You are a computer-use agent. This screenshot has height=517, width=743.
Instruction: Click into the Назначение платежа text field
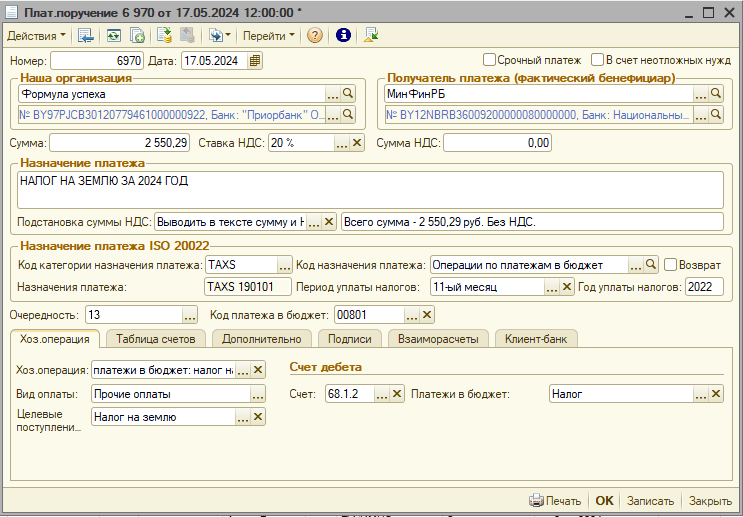370,189
